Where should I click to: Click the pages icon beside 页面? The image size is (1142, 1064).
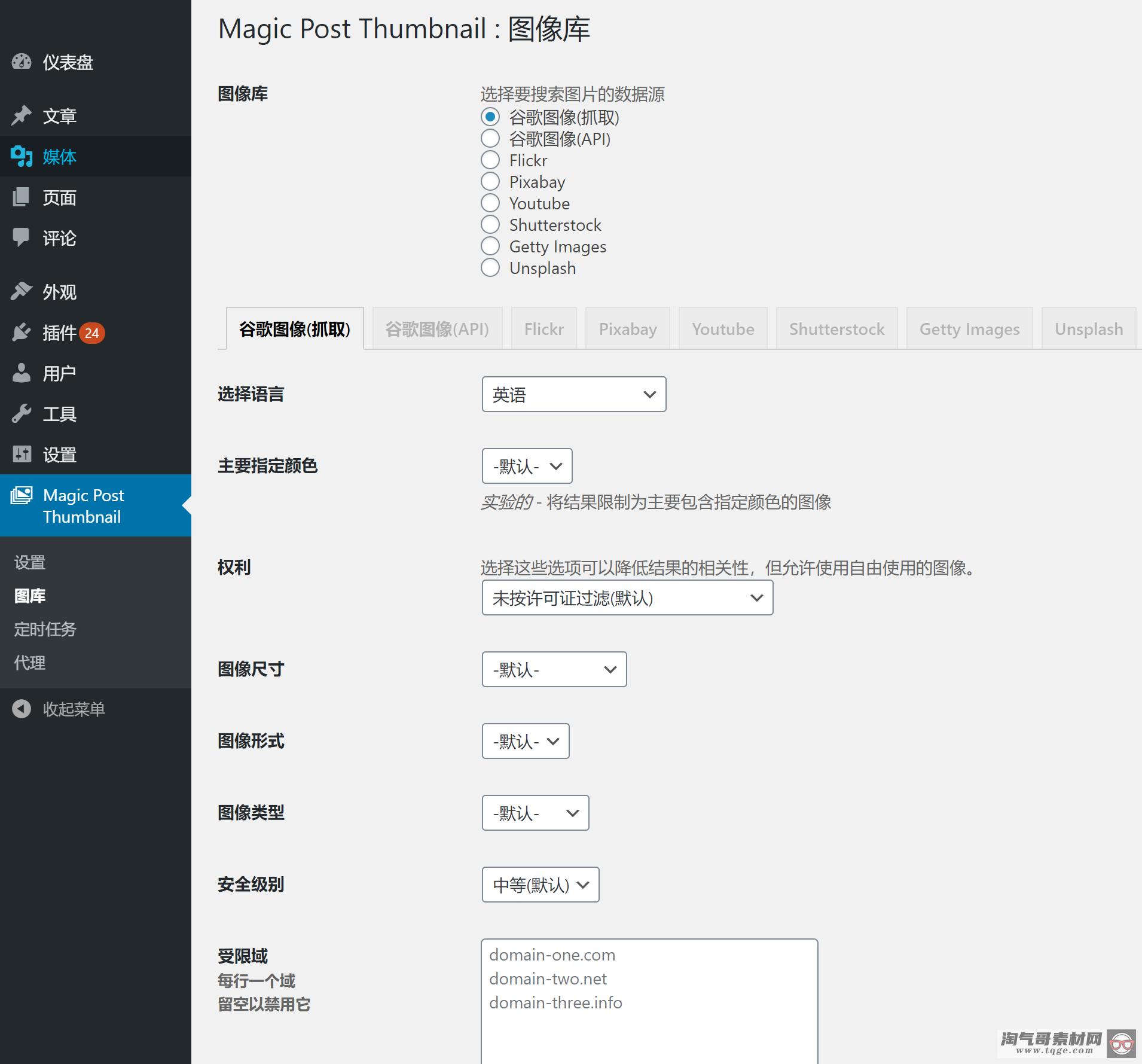coord(22,197)
